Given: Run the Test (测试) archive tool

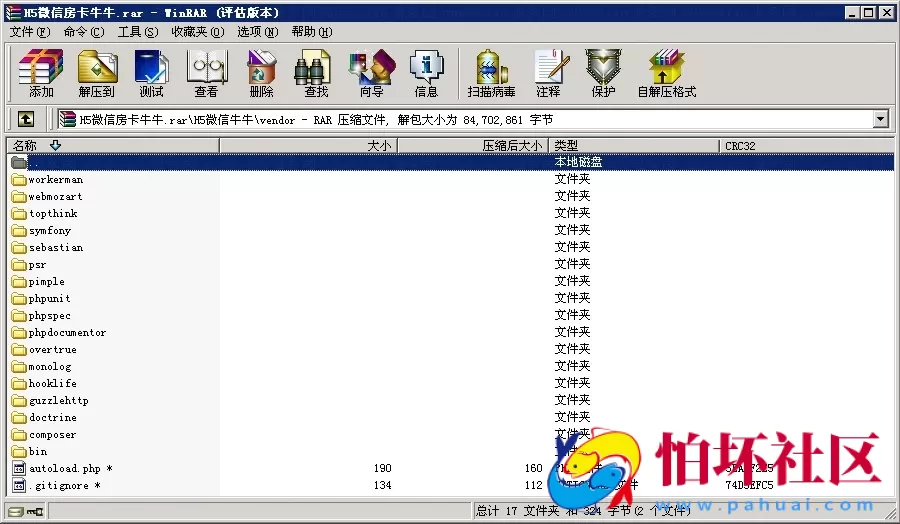Looking at the screenshot, I should pos(151,73).
